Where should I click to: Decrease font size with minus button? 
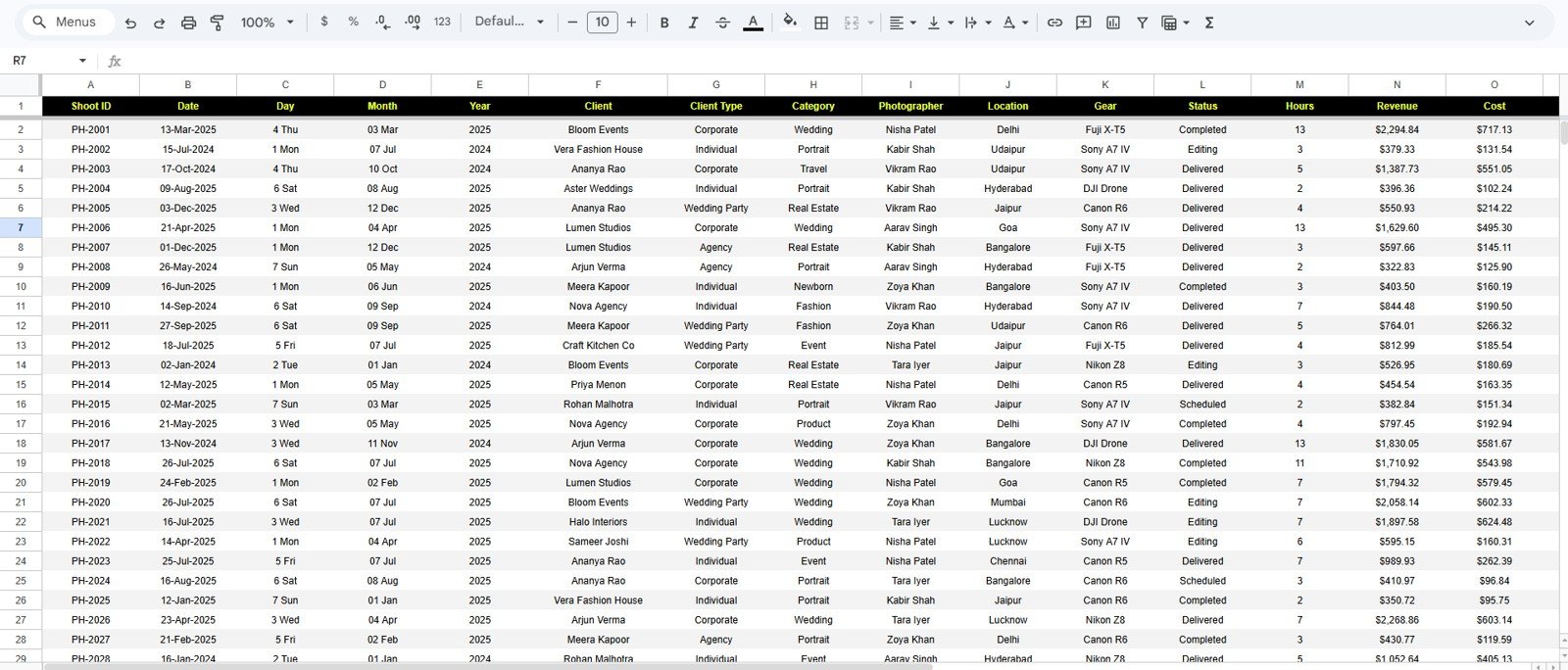pos(572,22)
